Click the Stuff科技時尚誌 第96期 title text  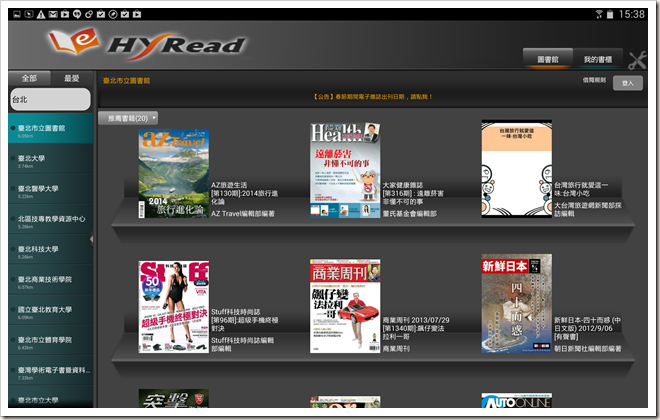pyautogui.click(x=245, y=320)
